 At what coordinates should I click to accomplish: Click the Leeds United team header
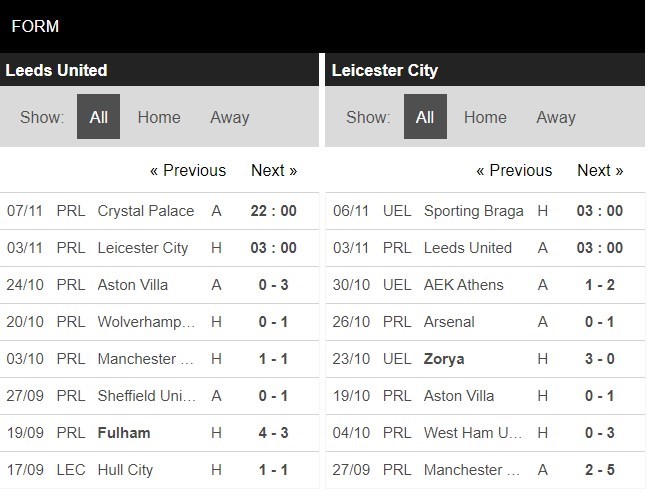57,70
